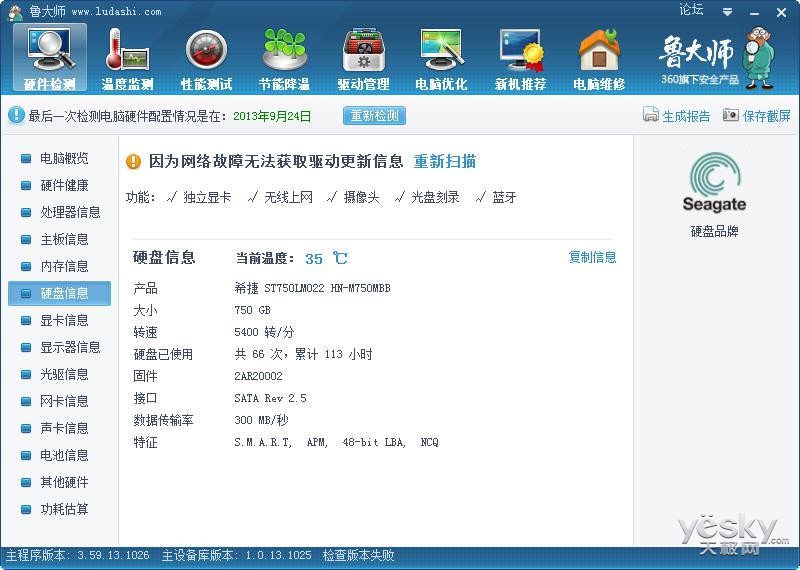Open the 电脑维修 PC repair house icon

click(x=599, y=58)
